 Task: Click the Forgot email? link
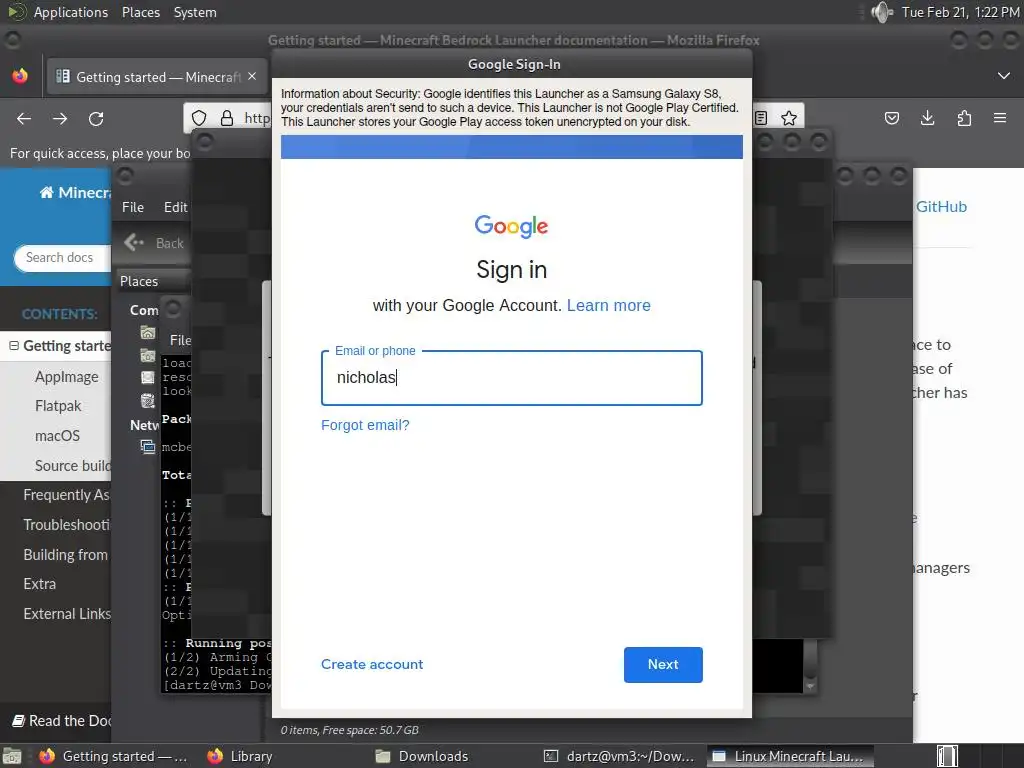point(365,425)
